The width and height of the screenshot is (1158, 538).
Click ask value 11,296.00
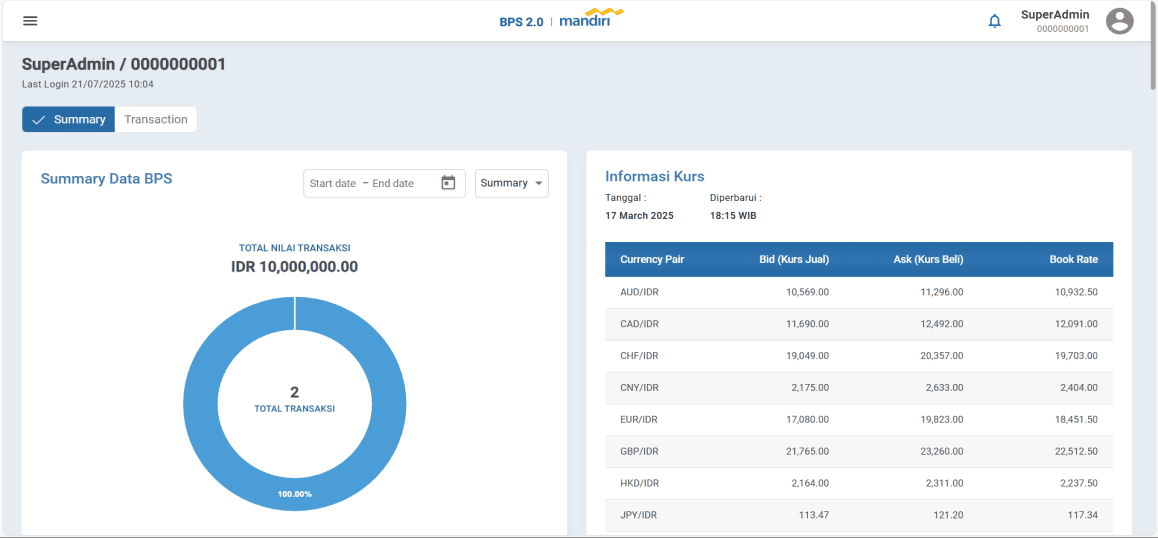pos(942,292)
